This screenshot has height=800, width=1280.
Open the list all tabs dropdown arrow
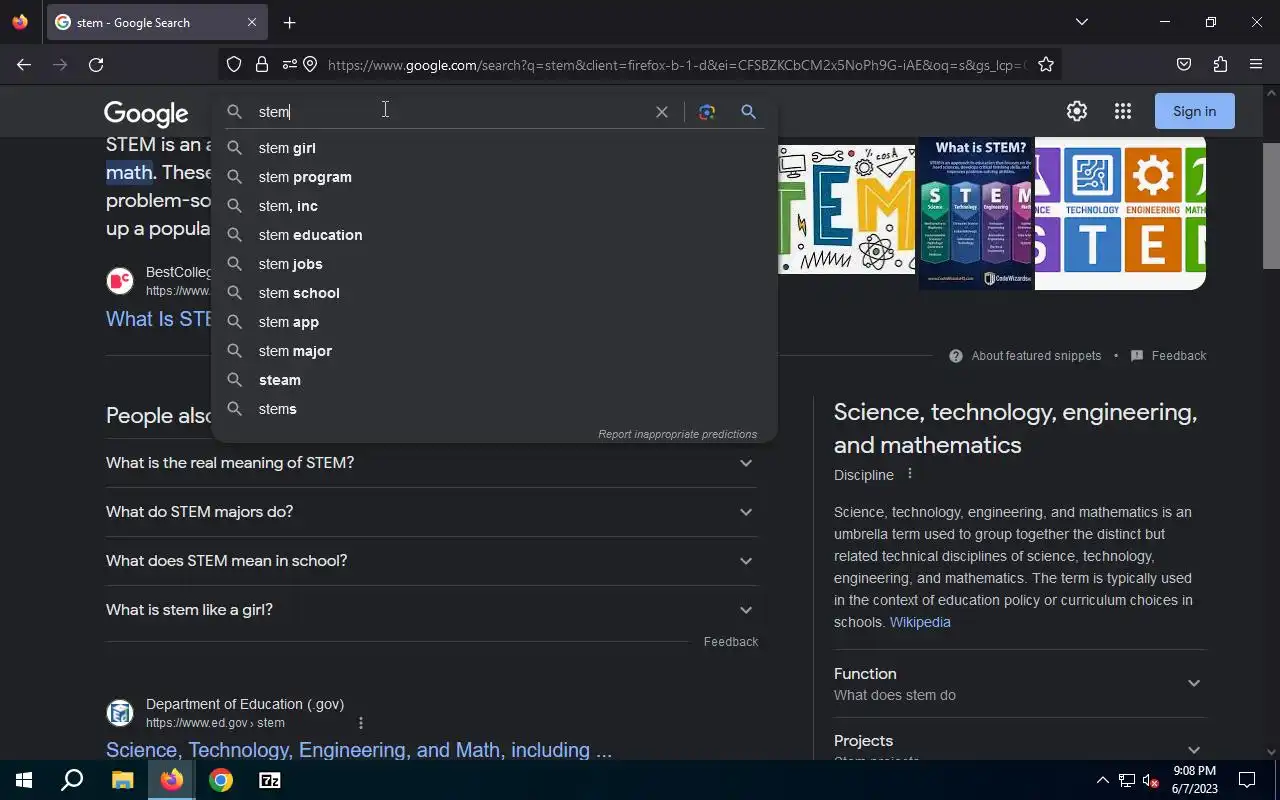(x=1081, y=22)
